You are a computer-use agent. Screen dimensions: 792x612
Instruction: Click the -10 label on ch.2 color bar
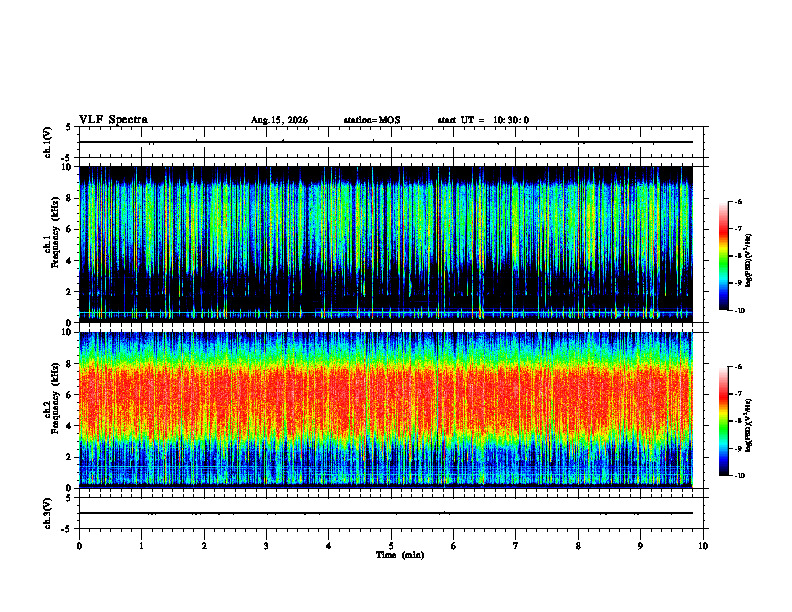point(740,476)
